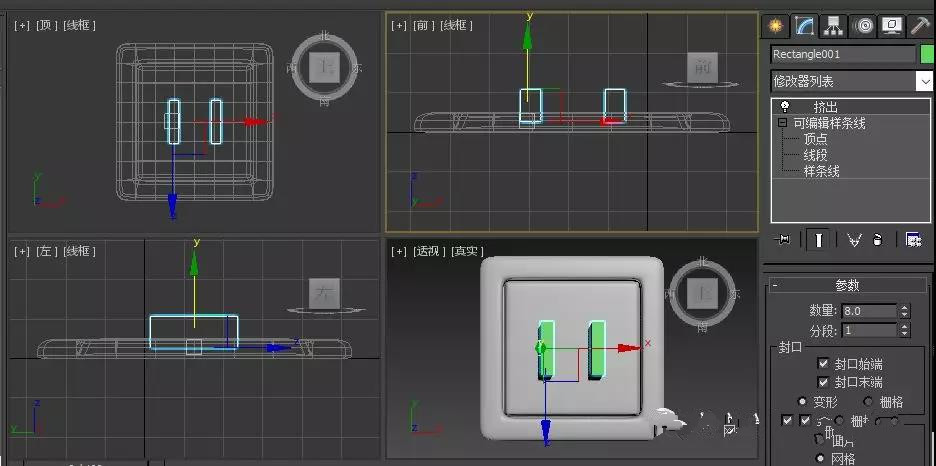The width and height of the screenshot is (936, 466).
Task: Toggle Show End Result button
Action: 818,240
